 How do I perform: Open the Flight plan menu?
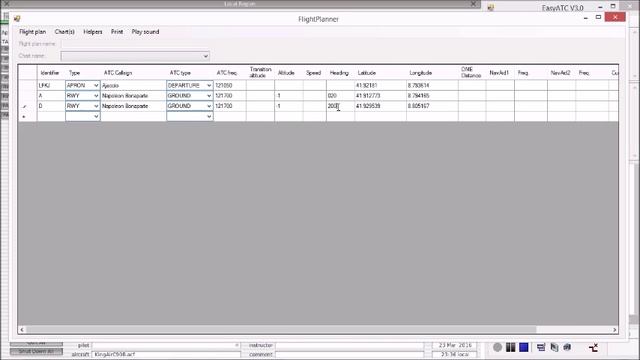coord(32,31)
